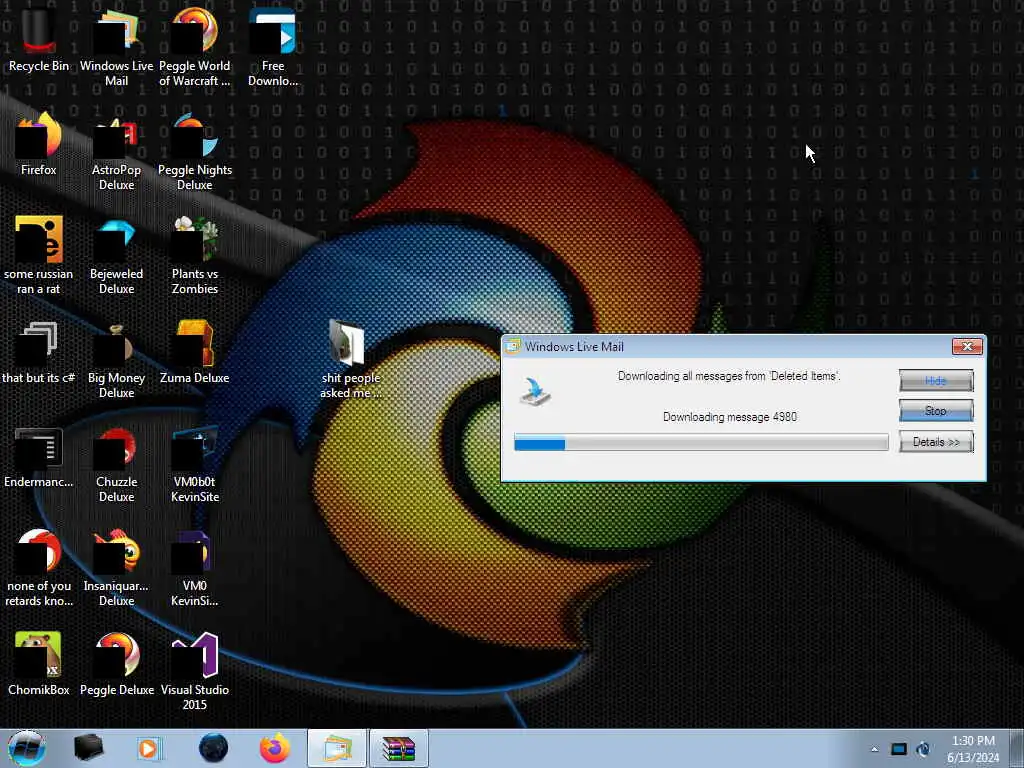Screen dimensions: 1024x768
Task: Open the clock showing 1:30 PM
Action: (973, 749)
